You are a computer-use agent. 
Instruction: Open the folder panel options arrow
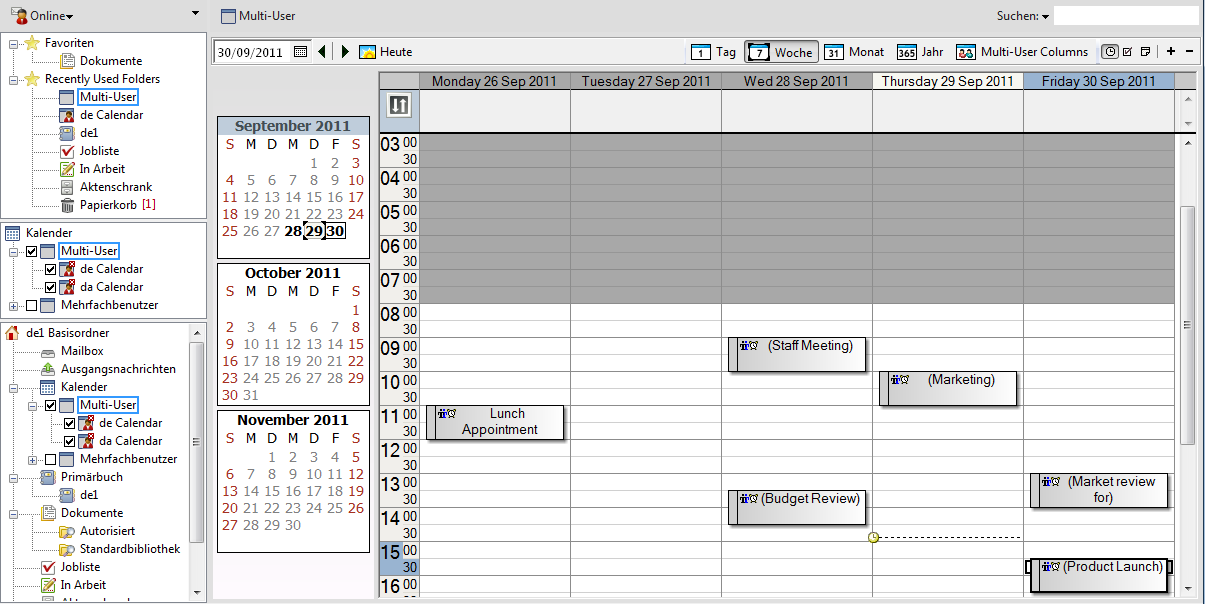[x=195, y=13]
